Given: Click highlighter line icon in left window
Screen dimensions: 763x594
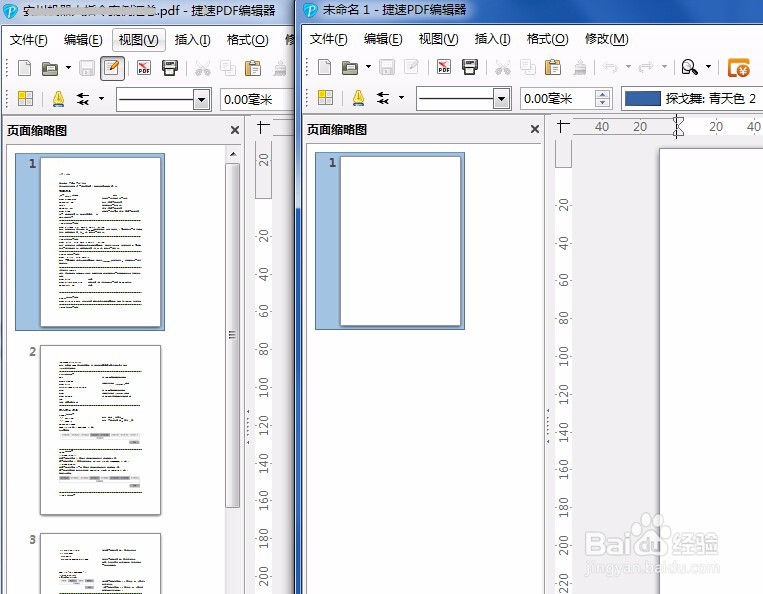Looking at the screenshot, I should click(58, 99).
